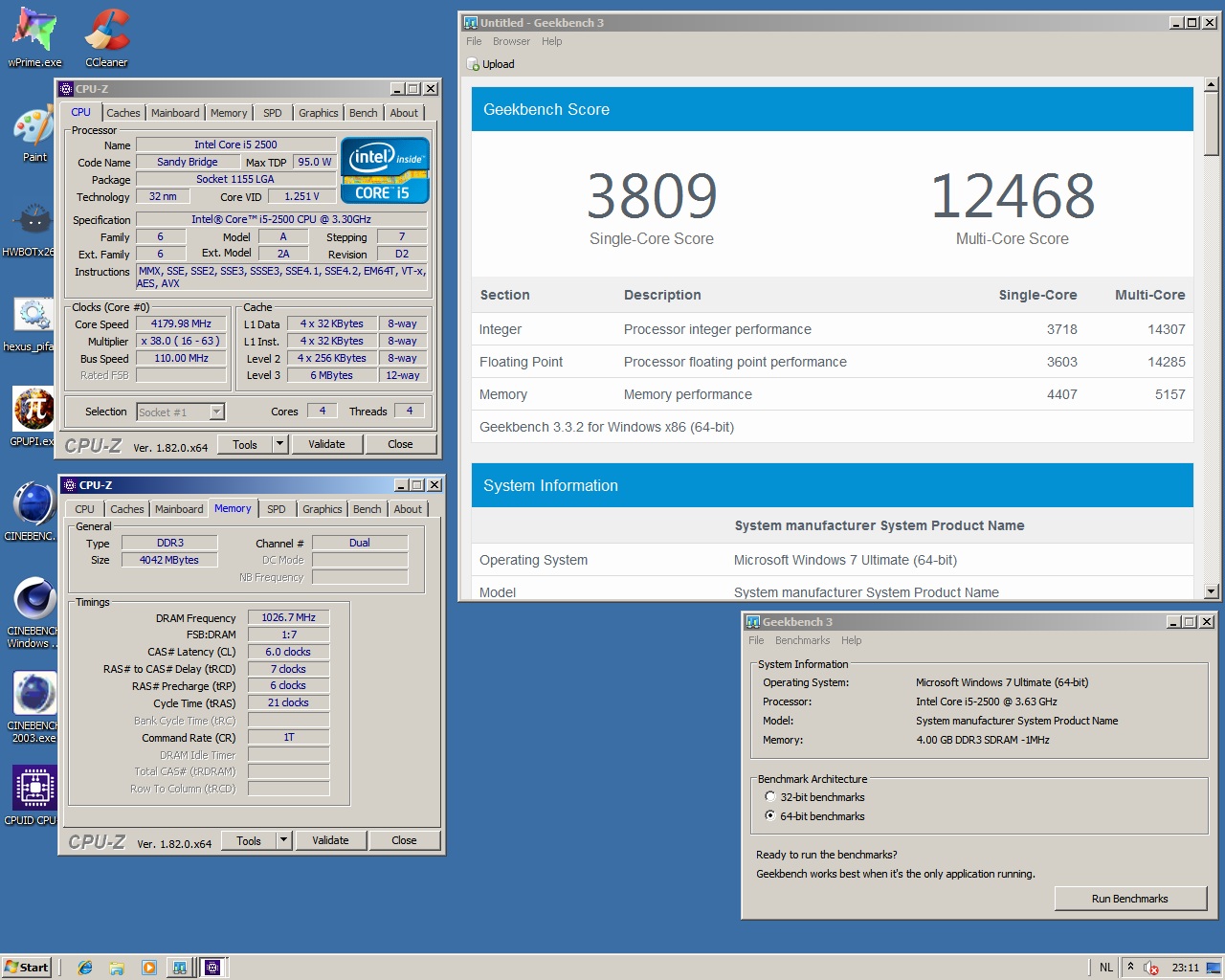Click the Geekbench 3 small window title icon
This screenshot has width=1225, height=980.
tap(752, 622)
